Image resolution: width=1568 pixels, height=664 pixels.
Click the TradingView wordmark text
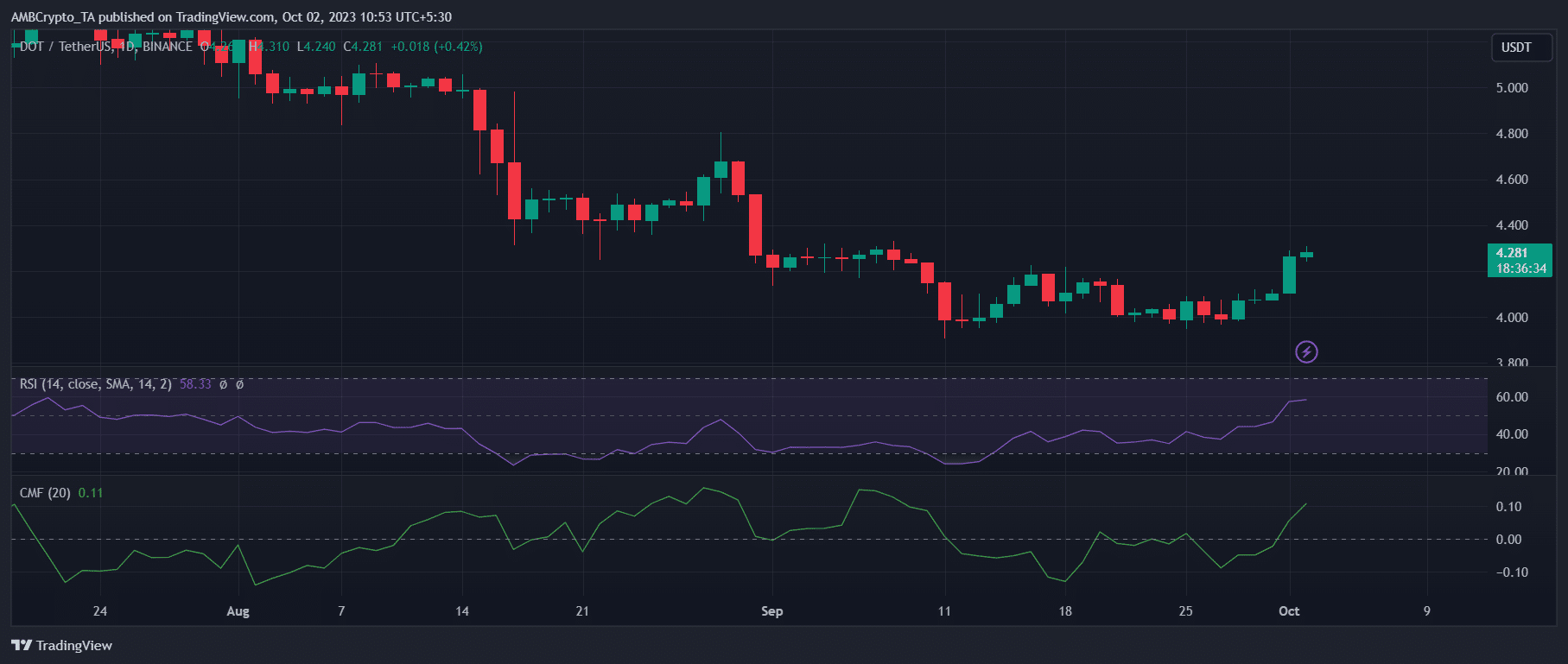click(x=74, y=645)
